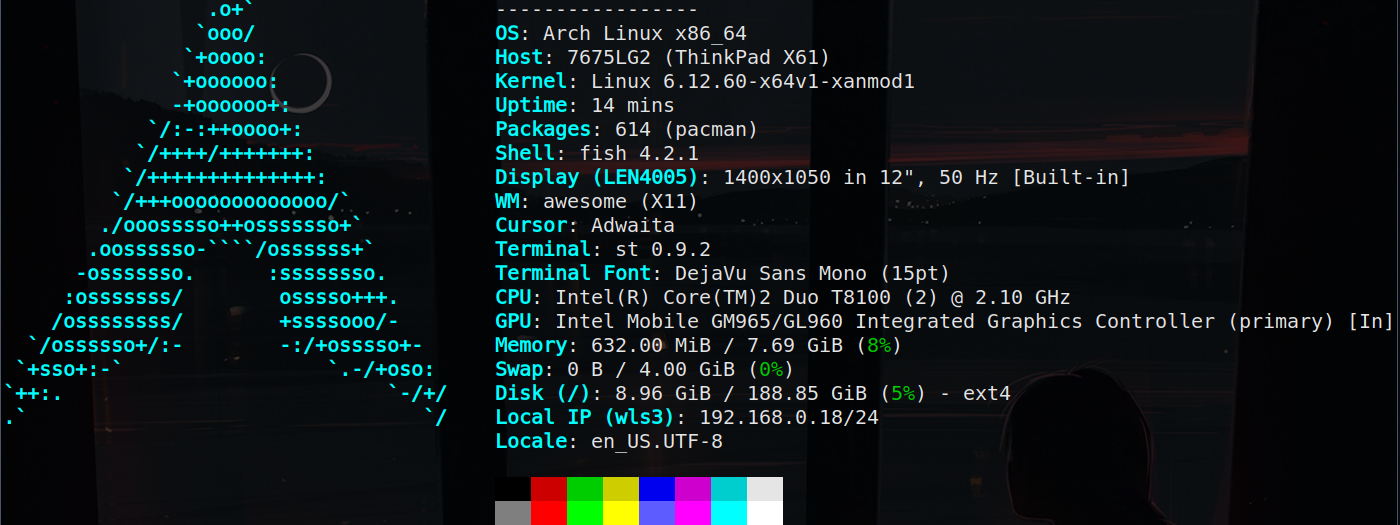Click the gray color block in bottom row
Screen dimensions: 1400x525
point(513,513)
